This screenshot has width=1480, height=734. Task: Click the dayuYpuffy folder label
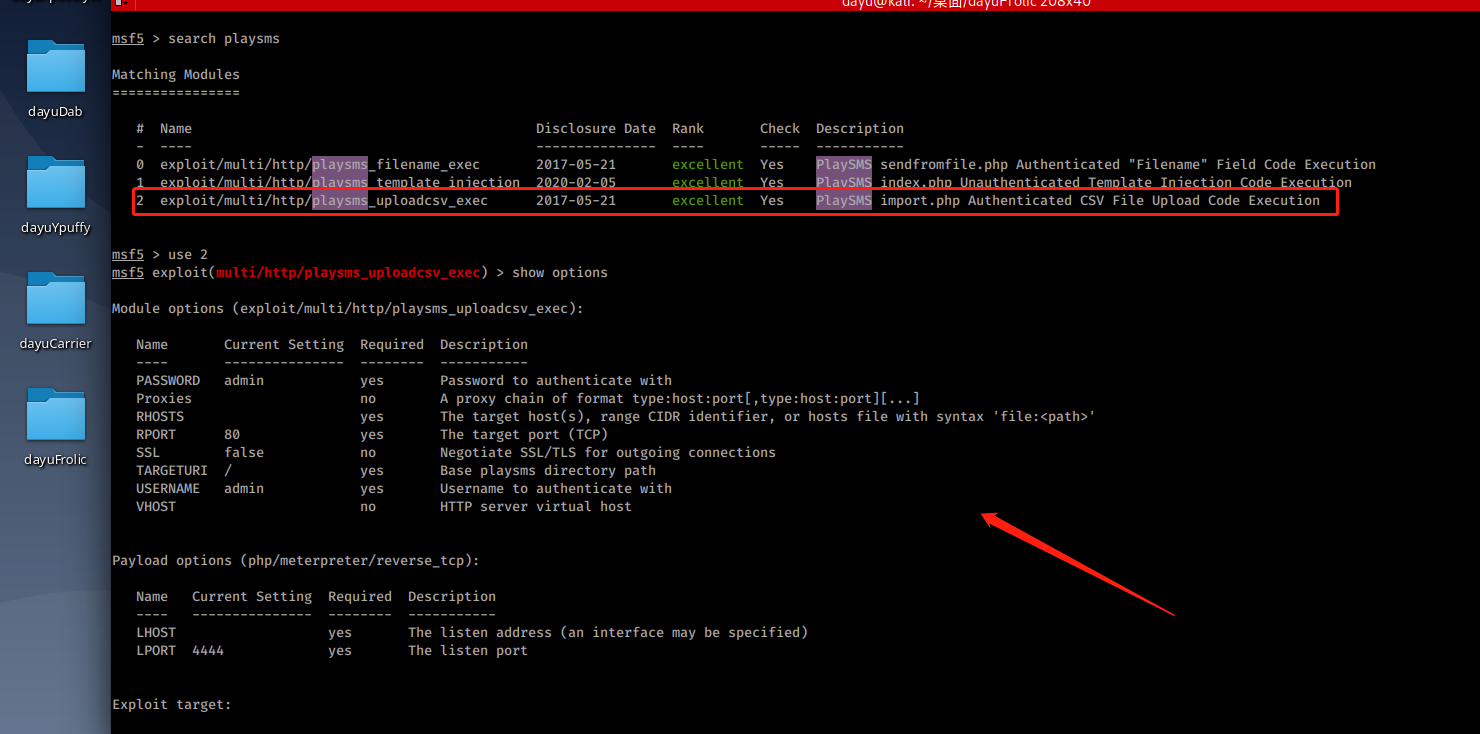click(x=55, y=228)
